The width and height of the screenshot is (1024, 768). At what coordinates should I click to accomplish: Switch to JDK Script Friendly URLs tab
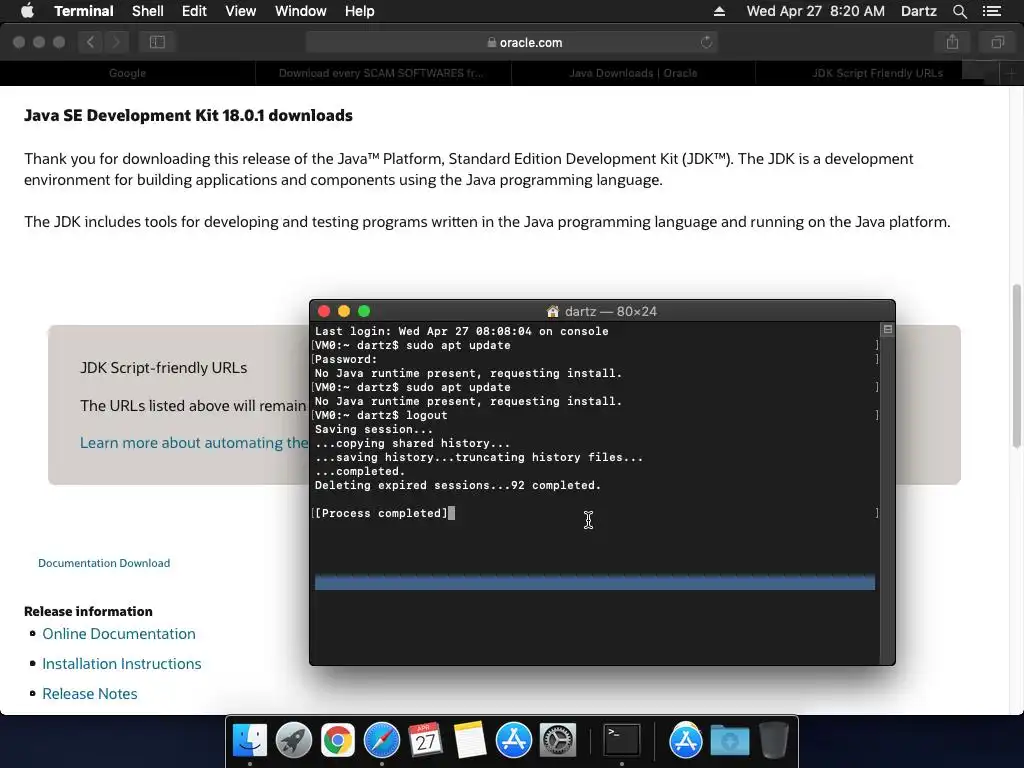(877, 73)
